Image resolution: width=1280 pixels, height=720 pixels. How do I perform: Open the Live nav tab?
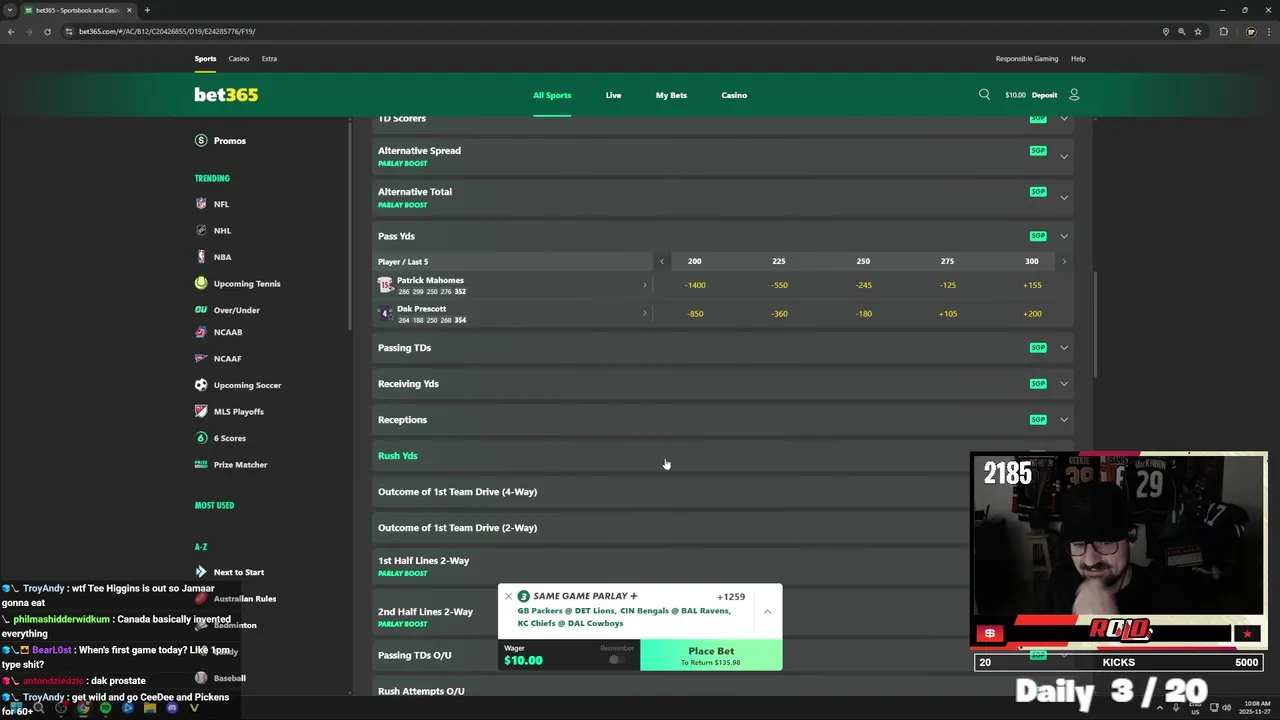(613, 95)
